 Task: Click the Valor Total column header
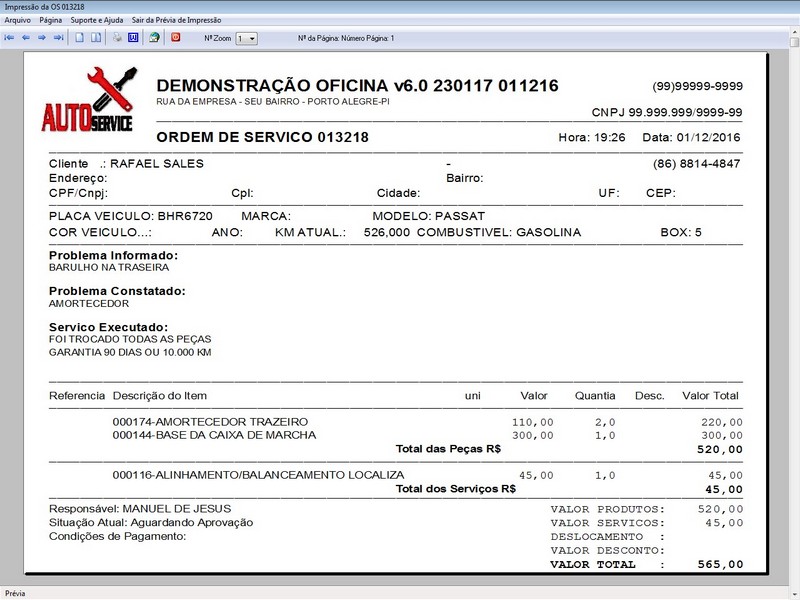(x=710, y=396)
